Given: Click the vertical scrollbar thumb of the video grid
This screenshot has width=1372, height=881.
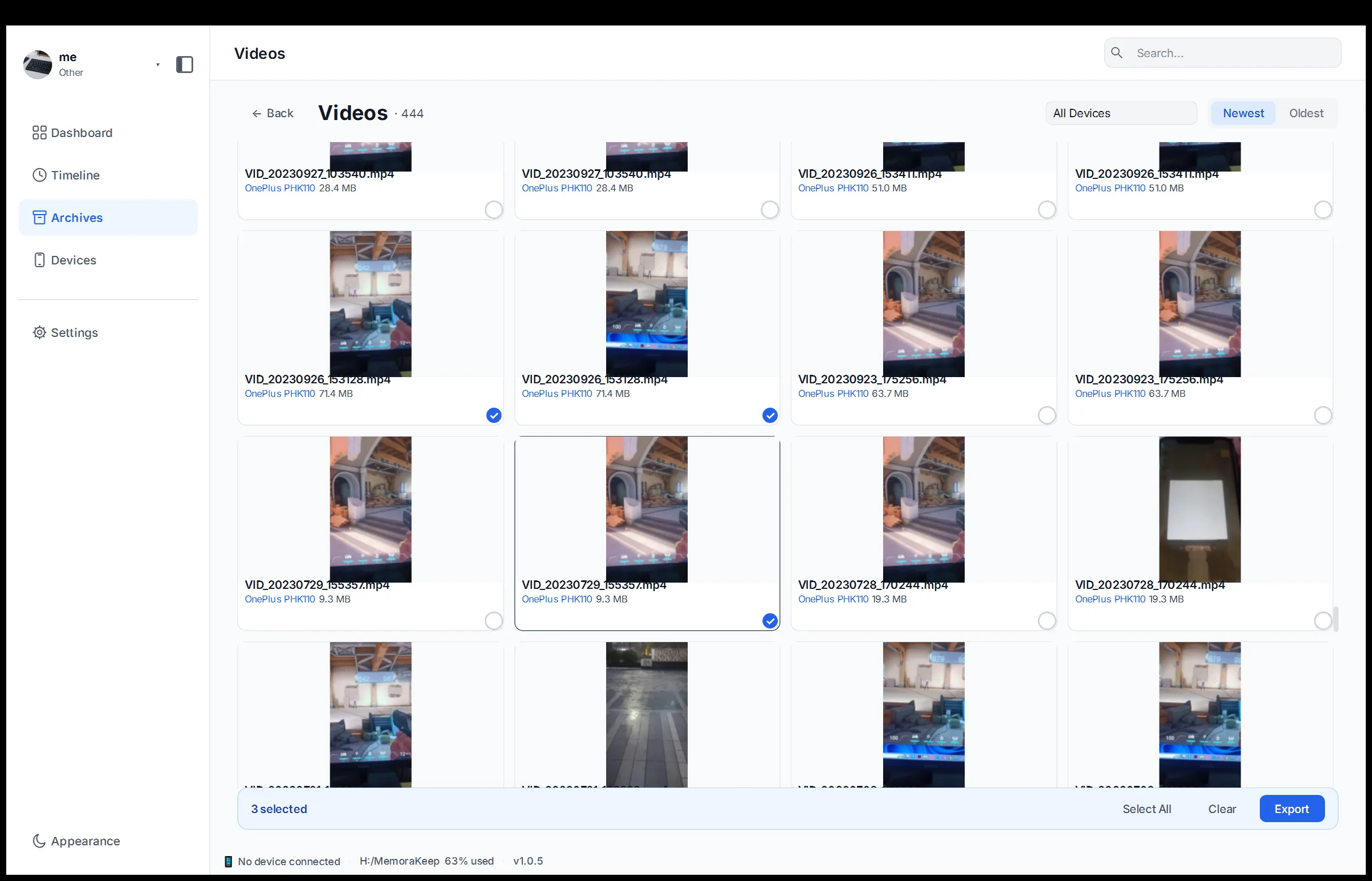Looking at the screenshot, I should (x=1335, y=619).
